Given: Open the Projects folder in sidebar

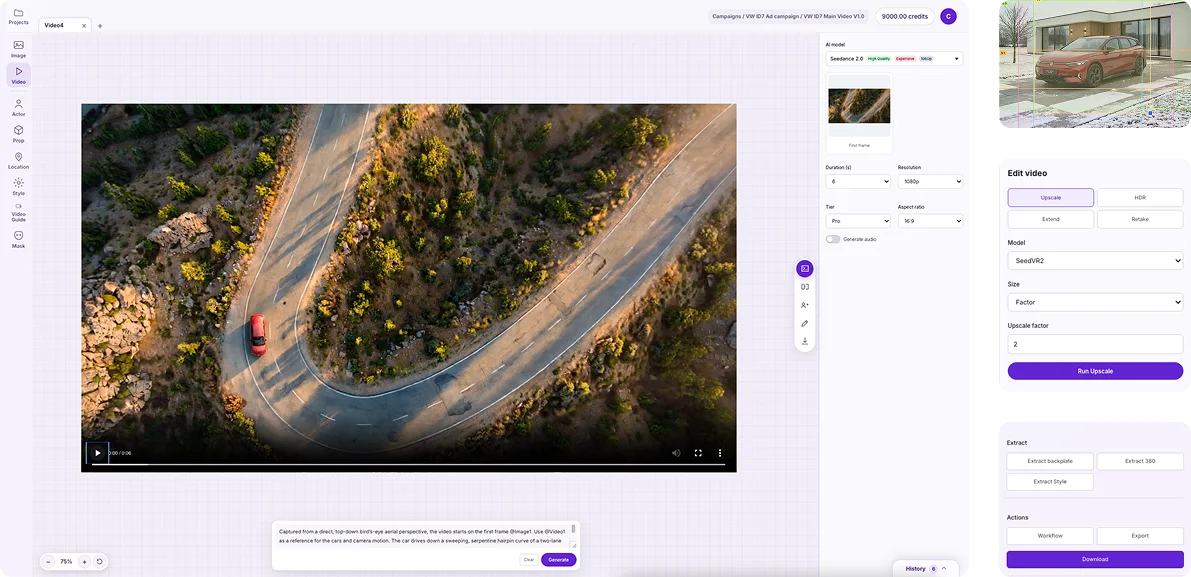Looking at the screenshot, I should [18, 17].
